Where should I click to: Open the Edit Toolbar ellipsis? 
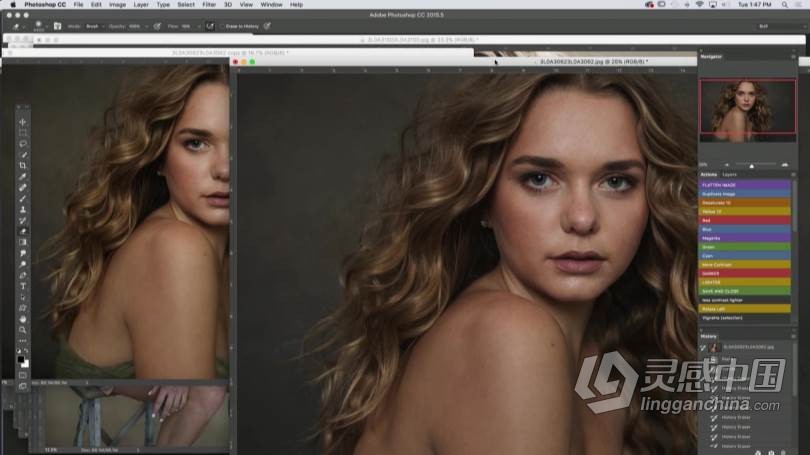point(23,341)
